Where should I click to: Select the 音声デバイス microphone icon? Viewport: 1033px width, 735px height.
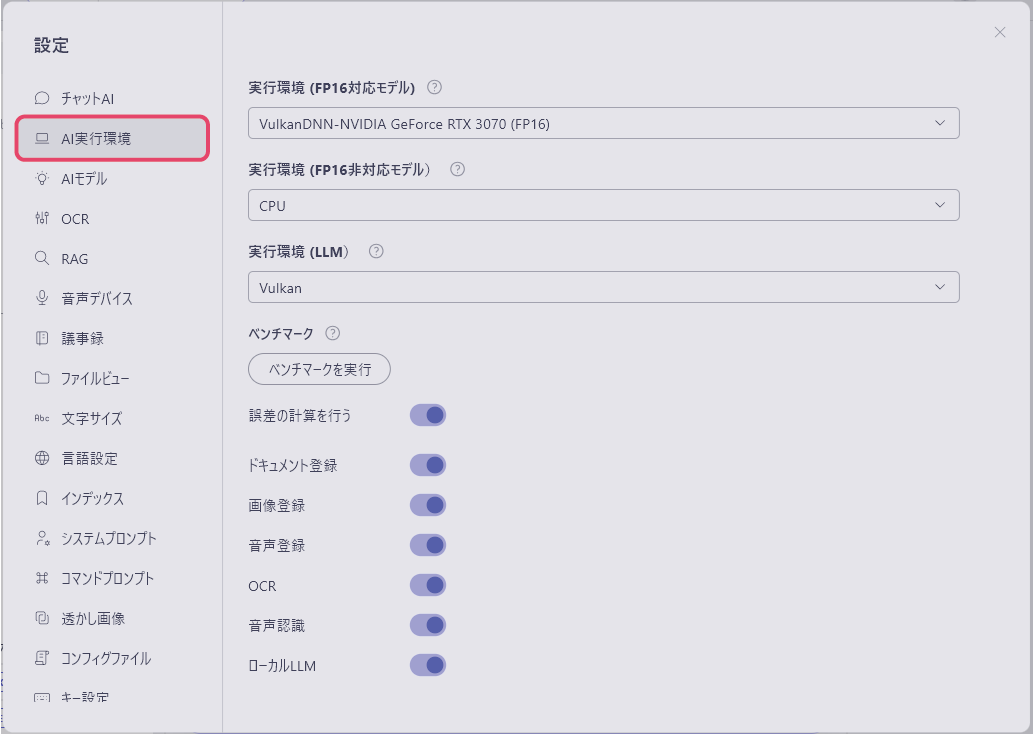point(41,298)
